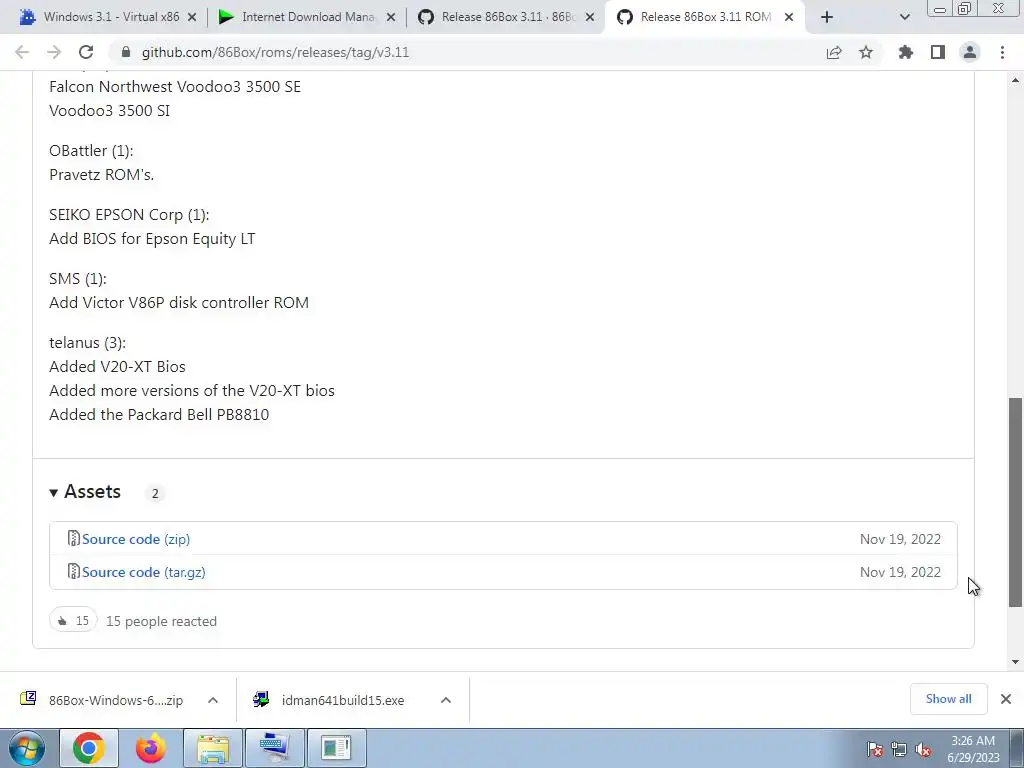Click the page vertical scrollbar thumb
Viewport: 1024px width, 768px height.
(x=1015, y=502)
